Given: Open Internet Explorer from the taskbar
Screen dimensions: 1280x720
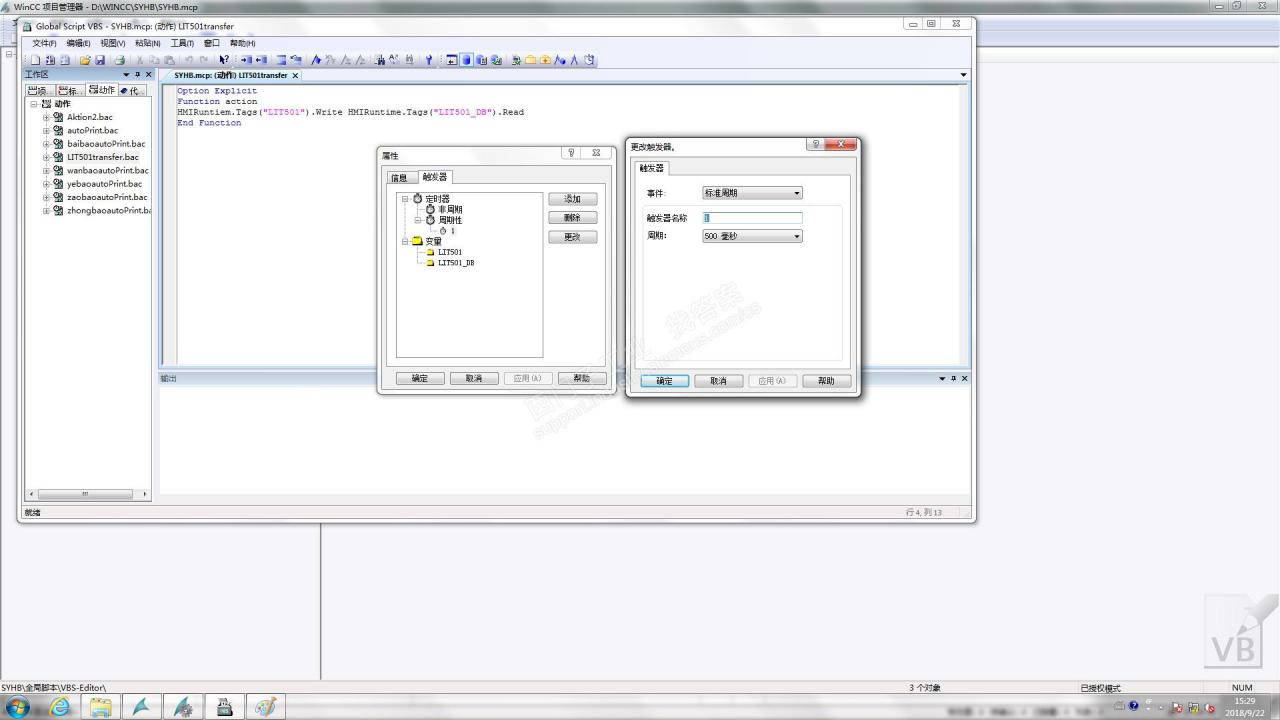Looking at the screenshot, I should (x=60, y=707).
